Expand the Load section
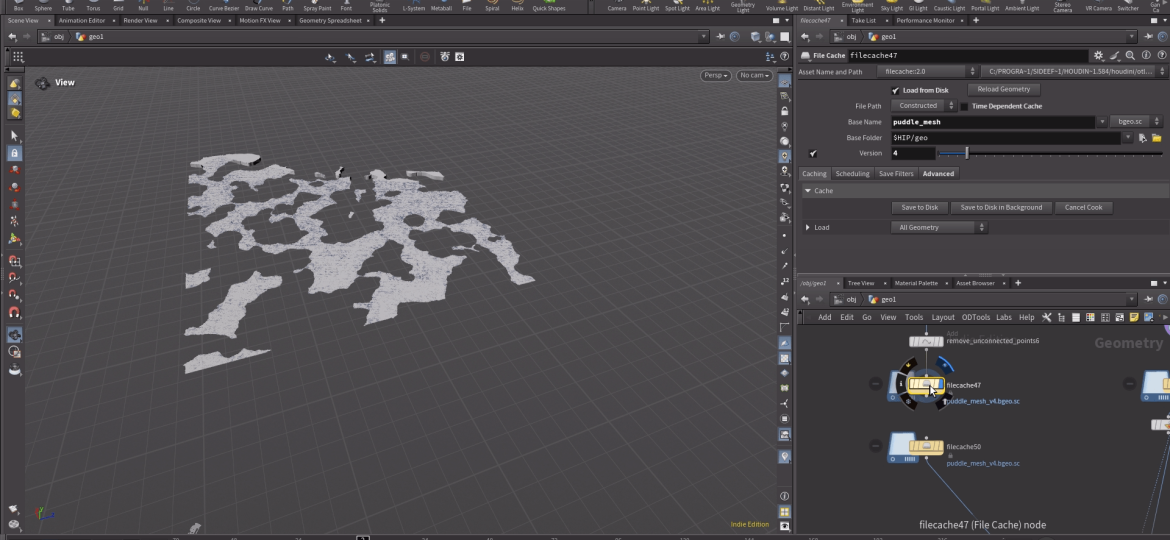The width and height of the screenshot is (1170, 540). (x=808, y=228)
